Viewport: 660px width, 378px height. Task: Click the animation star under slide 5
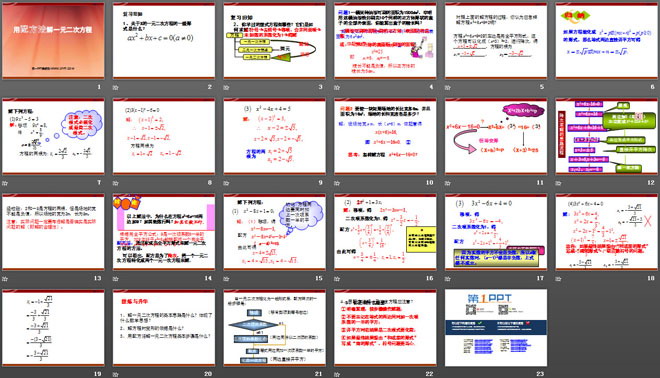tap(447, 88)
